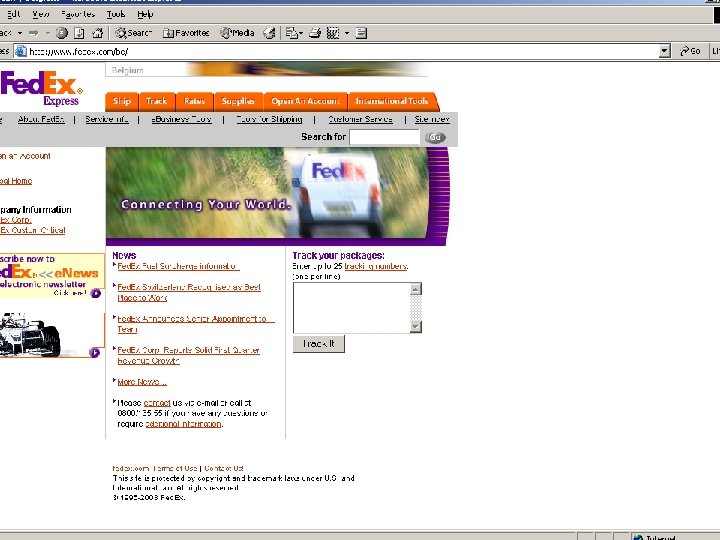Click the Track It button

319,343
